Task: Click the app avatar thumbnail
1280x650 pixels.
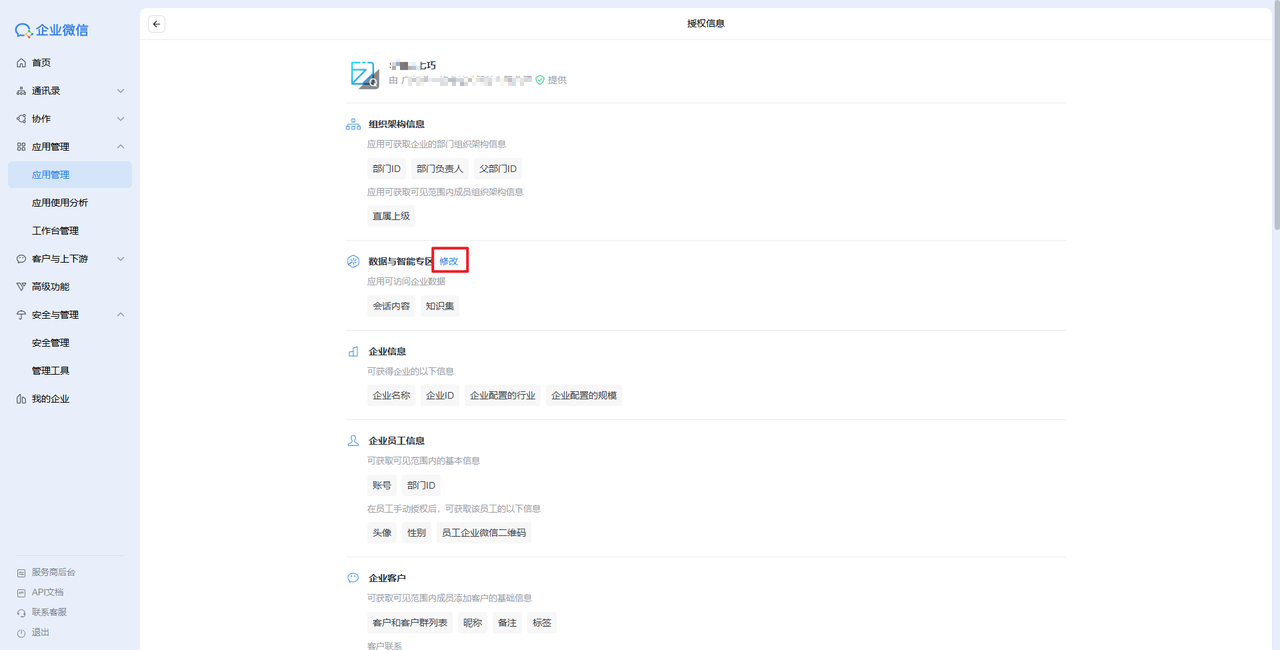Action: point(363,74)
